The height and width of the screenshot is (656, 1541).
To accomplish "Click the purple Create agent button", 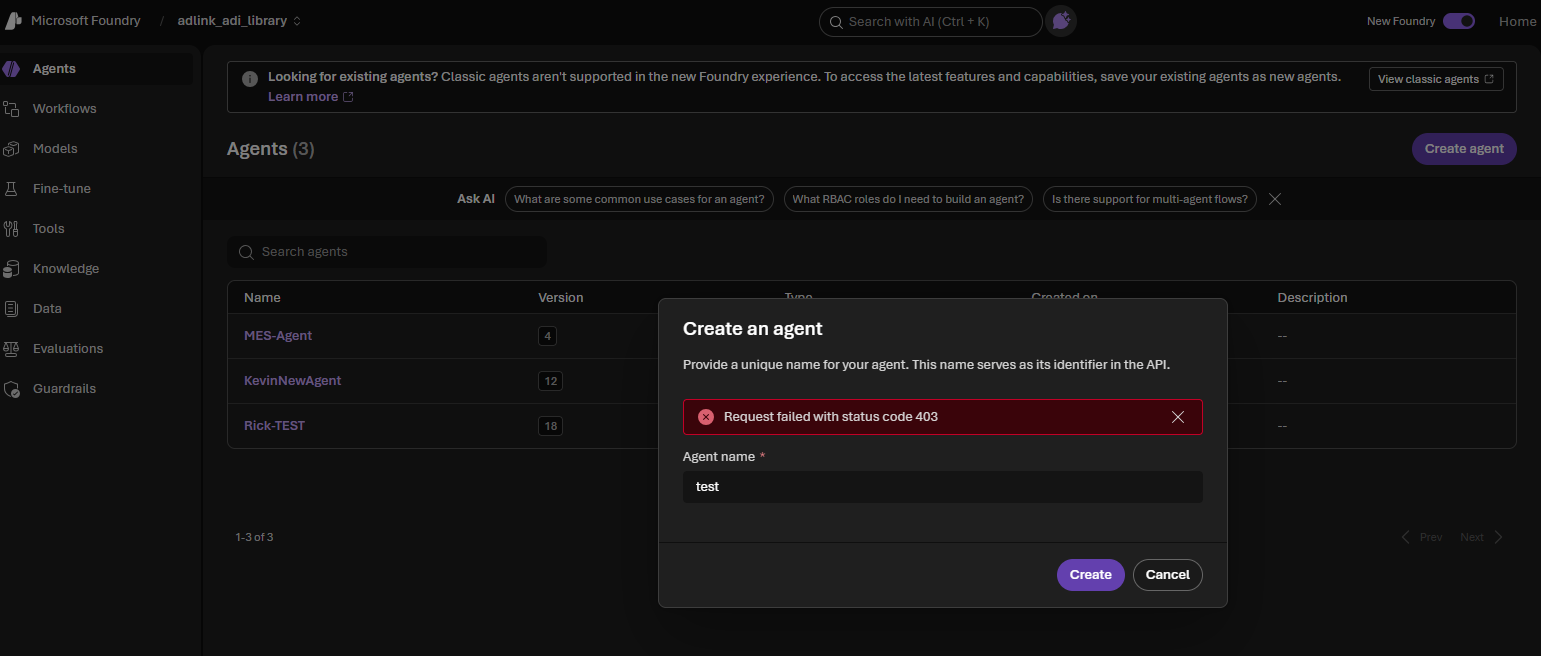I will [x=1464, y=149].
